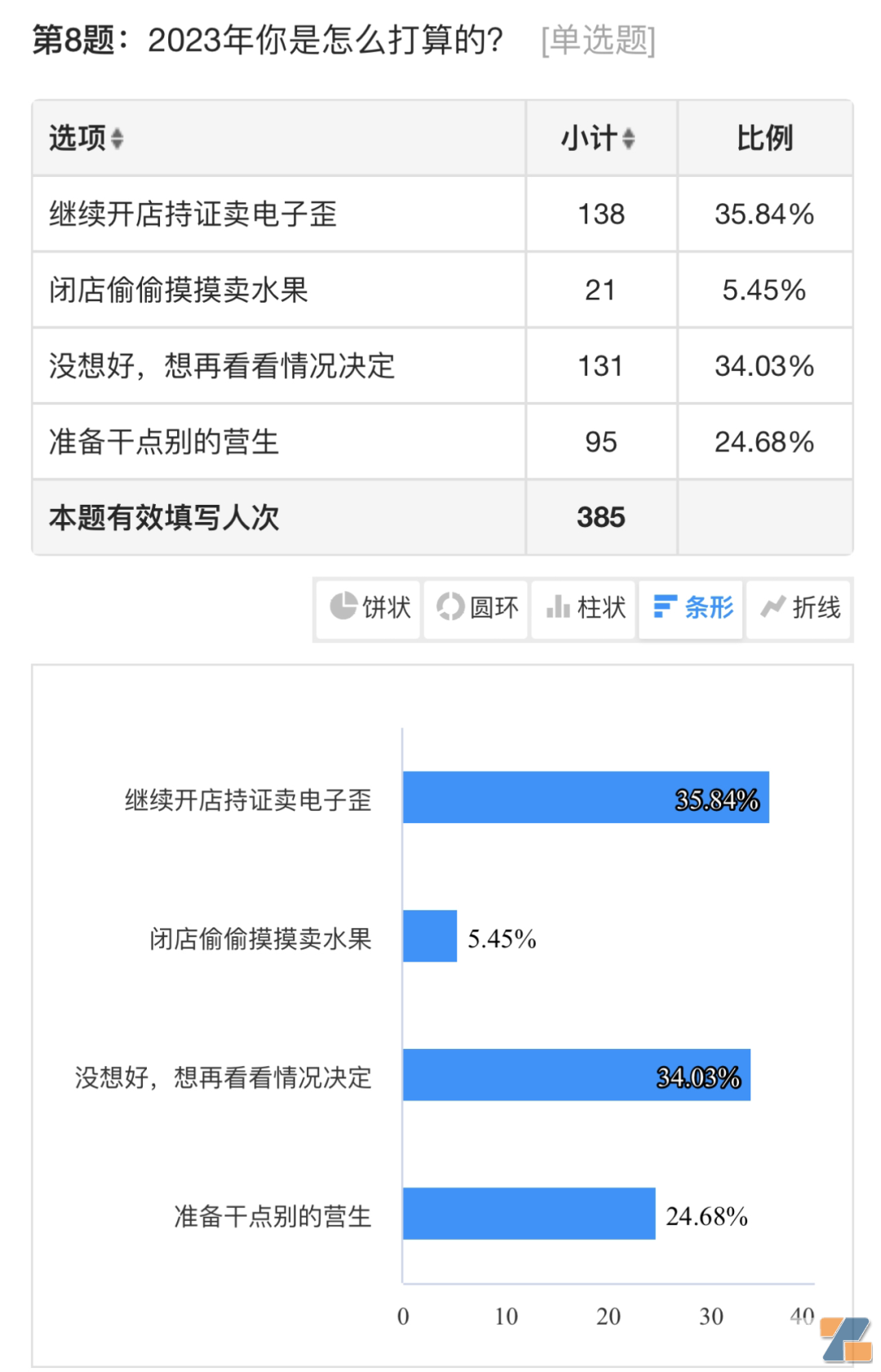The width and height of the screenshot is (881, 1372).
Task: Switch to 折线 chart view
Action: pyautogui.click(x=816, y=608)
